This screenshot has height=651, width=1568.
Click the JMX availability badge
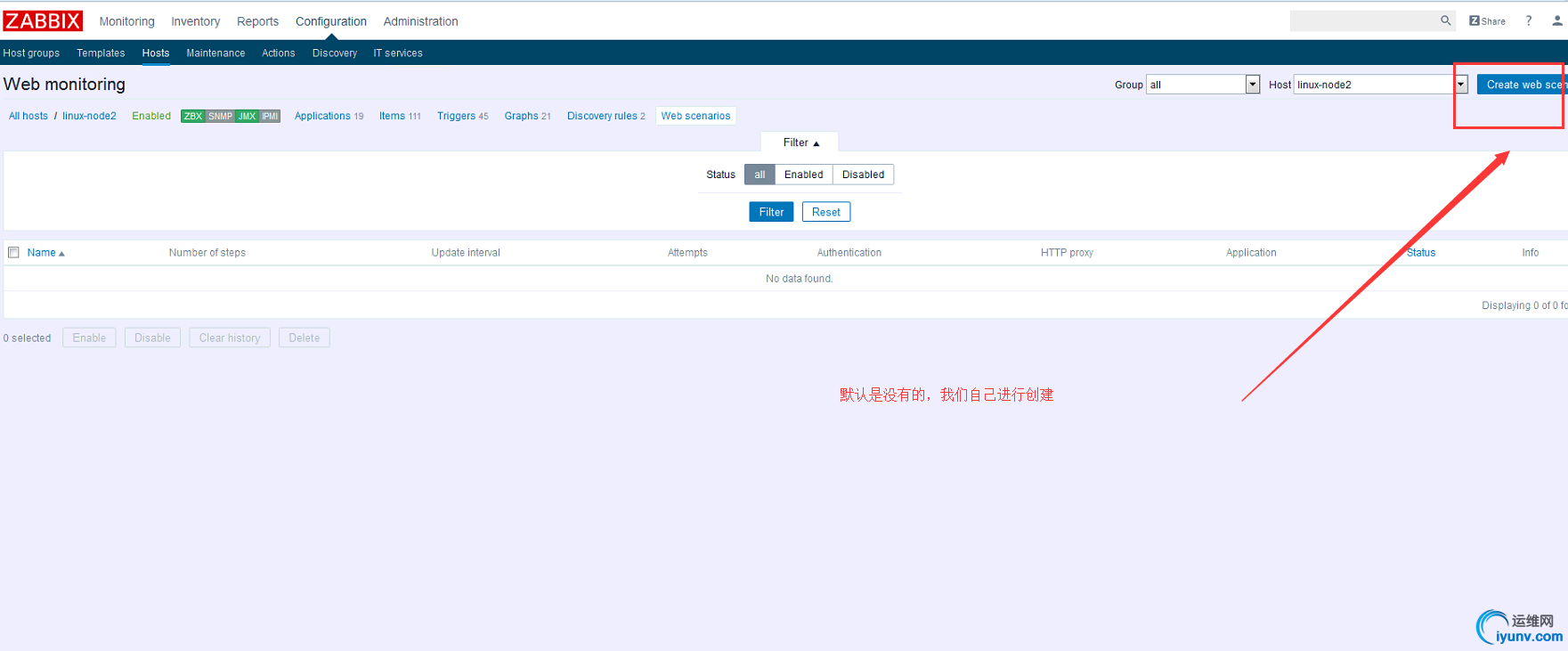click(247, 116)
